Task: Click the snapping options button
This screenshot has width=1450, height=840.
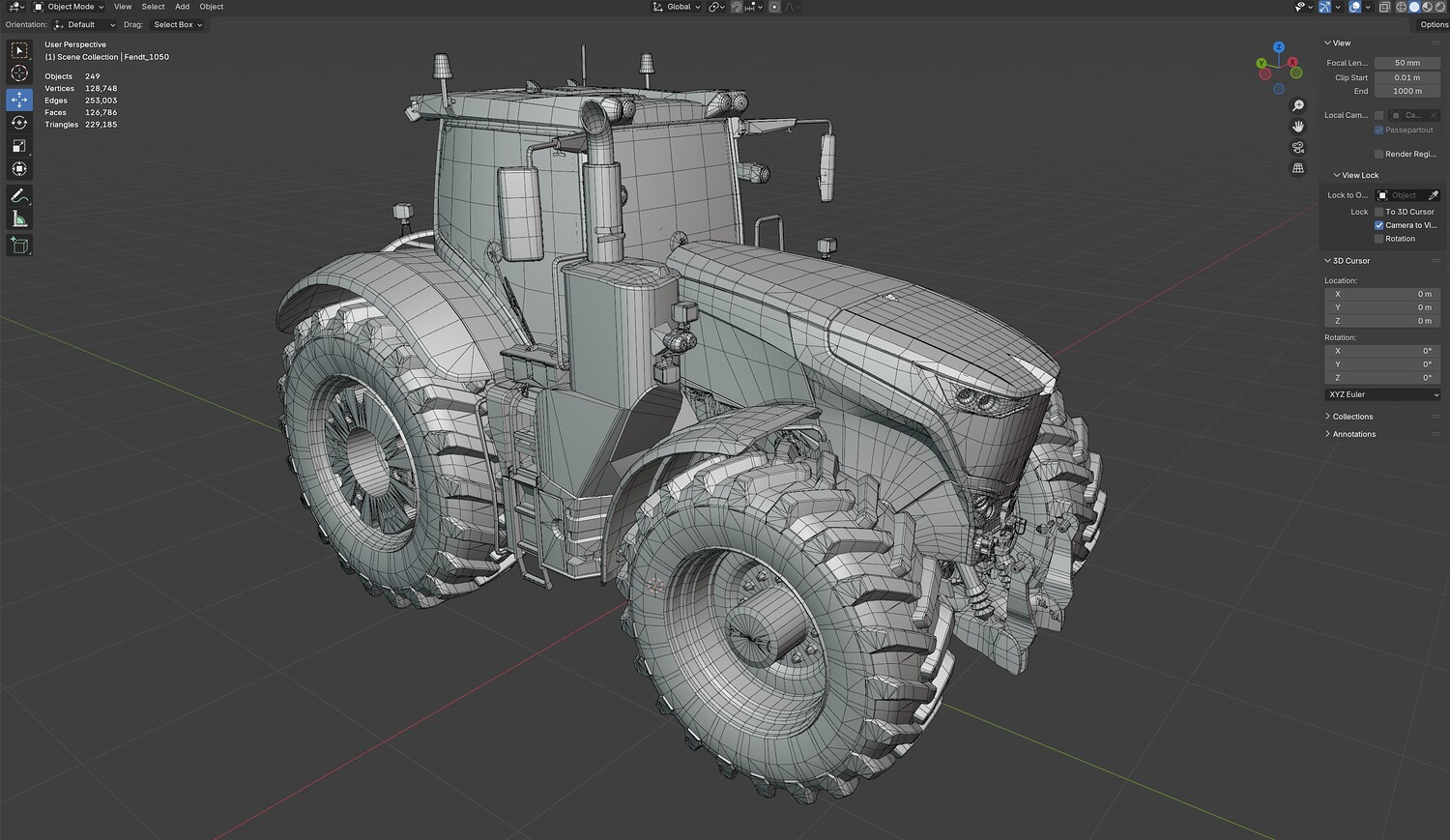Action: pos(754,7)
